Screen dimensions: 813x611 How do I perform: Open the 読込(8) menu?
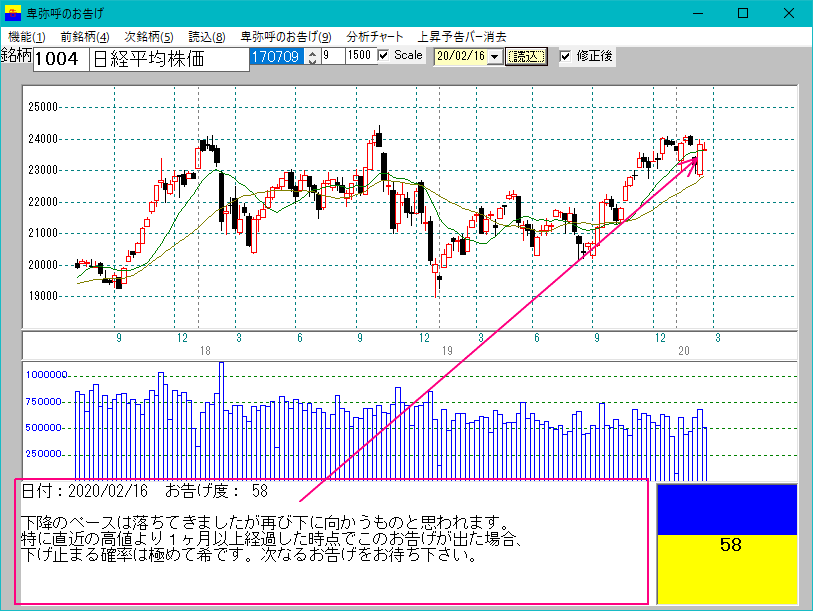click(x=206, y=37)
